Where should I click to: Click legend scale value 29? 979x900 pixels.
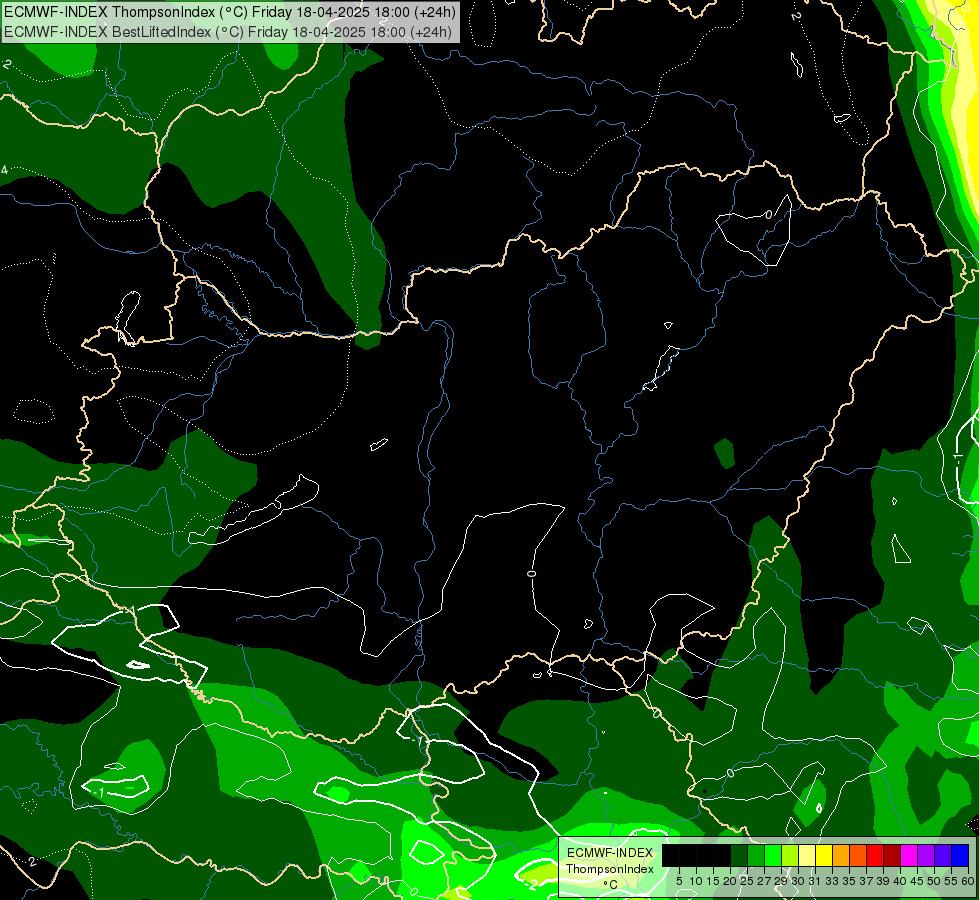coord(780,881)
